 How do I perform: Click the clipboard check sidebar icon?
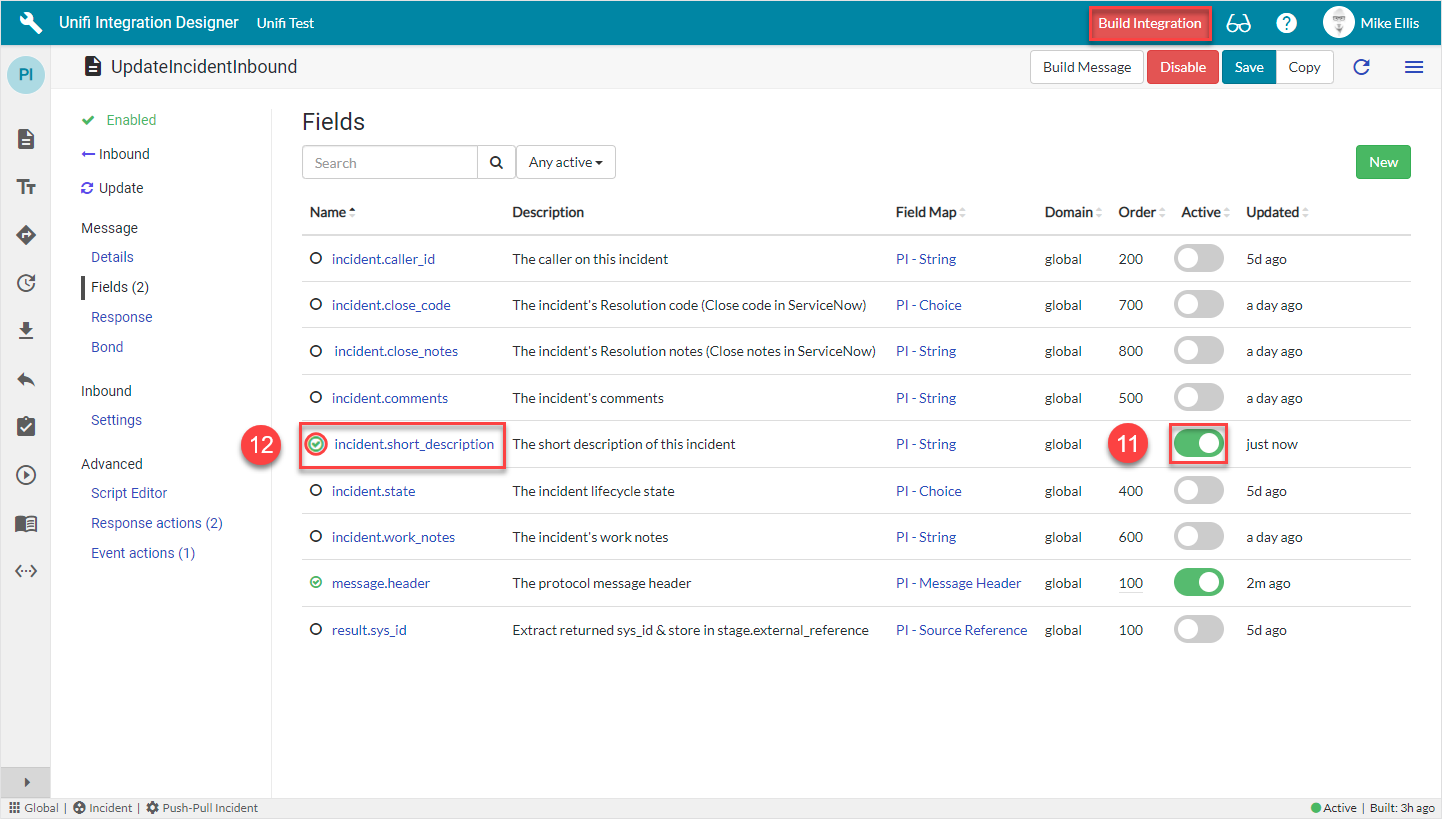27,427
